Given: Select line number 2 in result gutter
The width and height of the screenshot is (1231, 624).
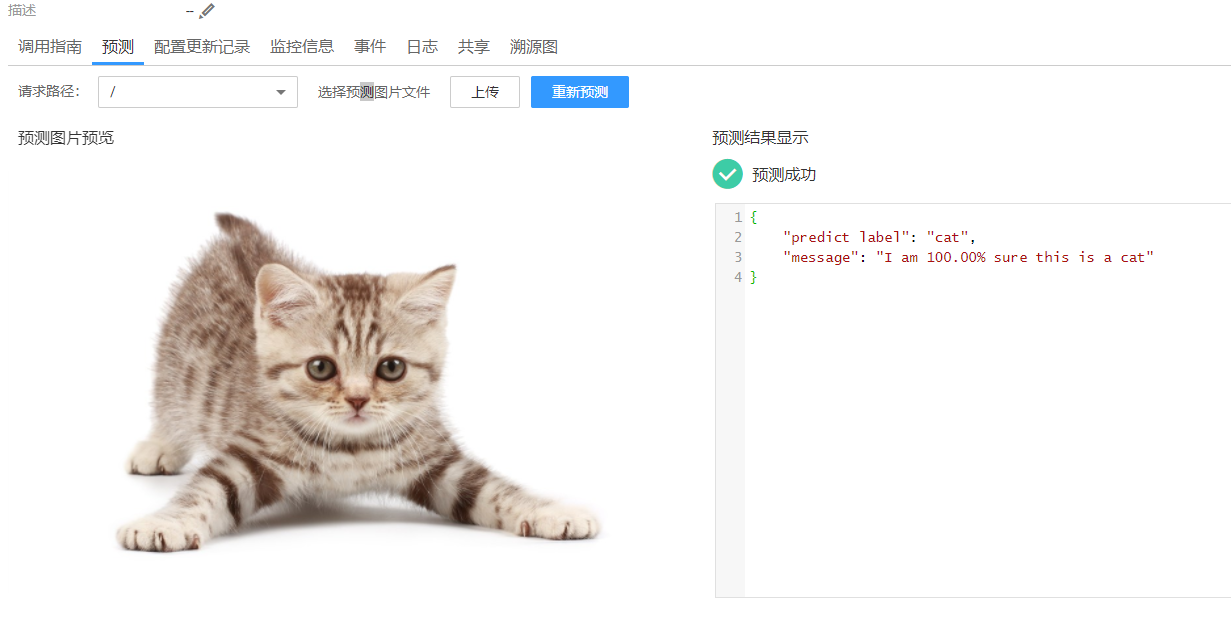Looking at the screenshot, I should tap(738, 237).
